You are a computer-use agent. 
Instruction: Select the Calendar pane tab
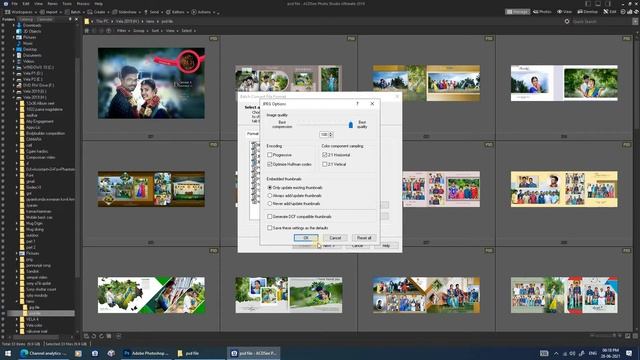[x=44, y=19]
